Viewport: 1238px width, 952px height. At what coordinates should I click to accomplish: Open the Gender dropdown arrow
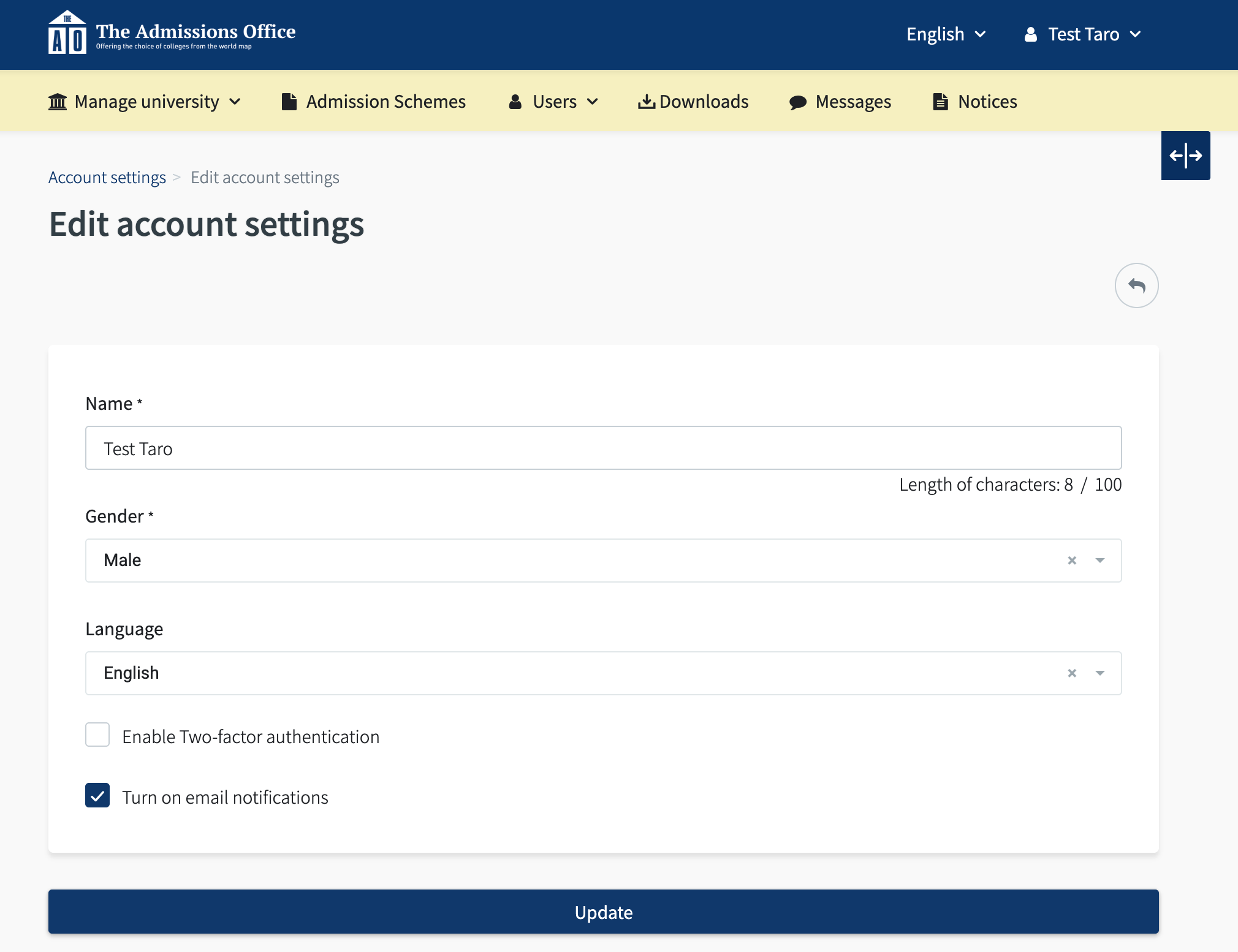click(1100, 561)
